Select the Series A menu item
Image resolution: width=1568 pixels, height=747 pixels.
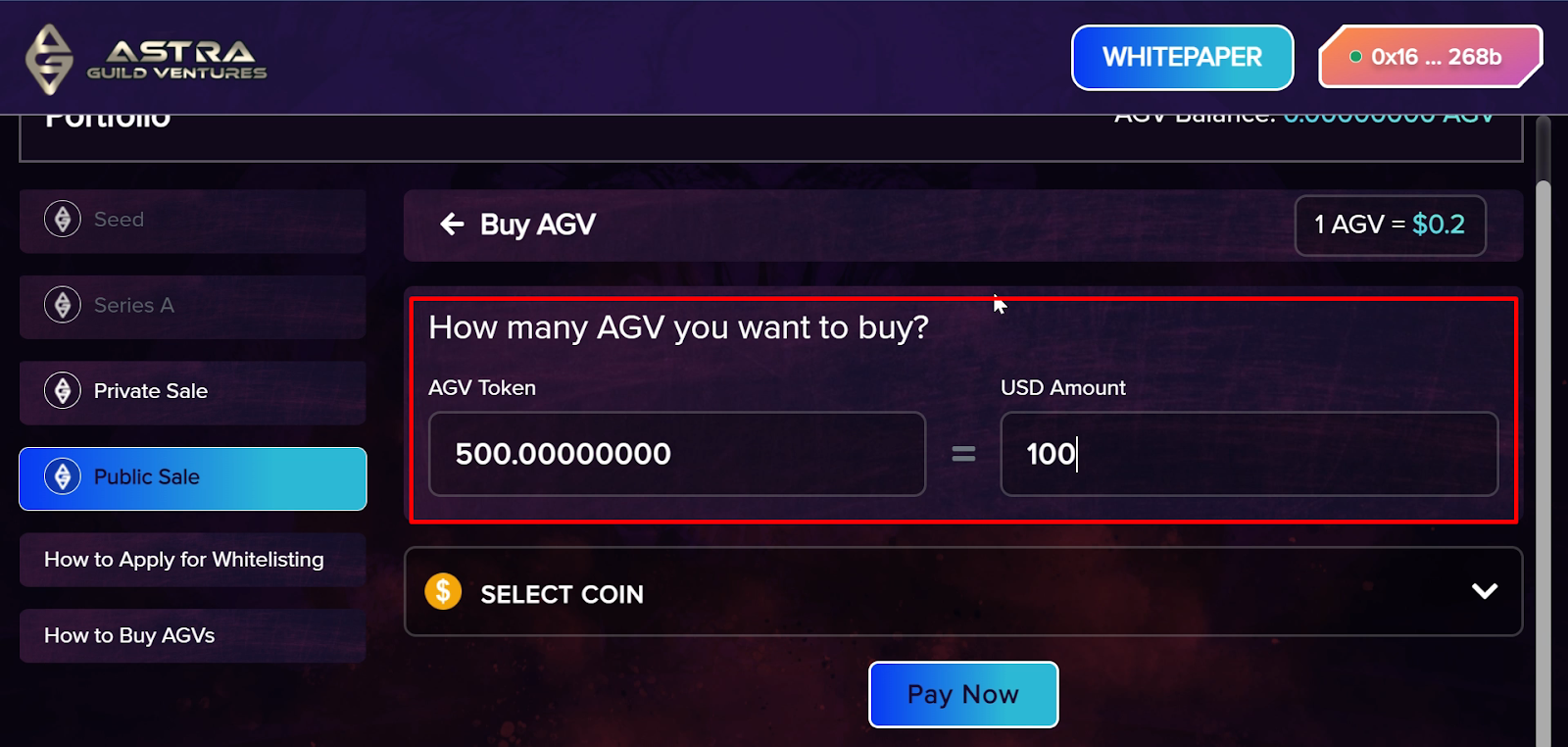[x=193, y=307]
